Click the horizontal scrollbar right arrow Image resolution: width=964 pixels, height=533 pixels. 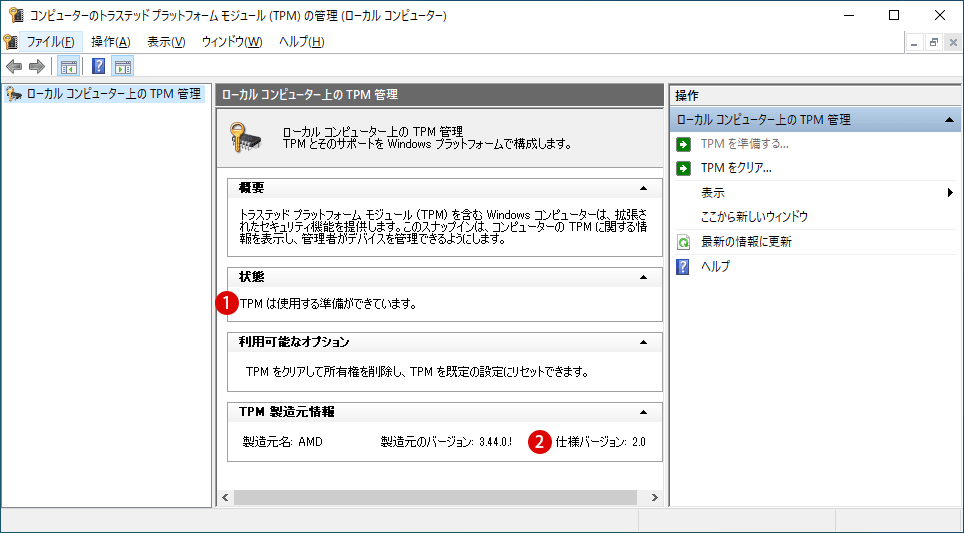(654, 497)
